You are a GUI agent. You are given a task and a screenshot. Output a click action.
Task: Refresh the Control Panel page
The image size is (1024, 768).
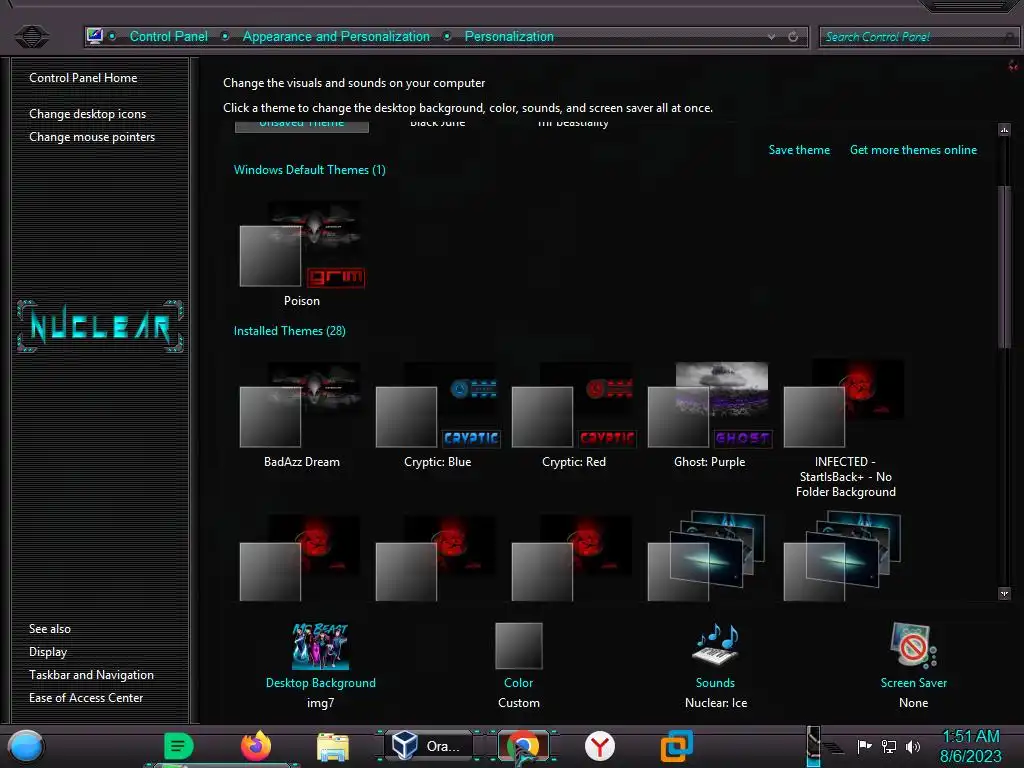tap(793, 37)
